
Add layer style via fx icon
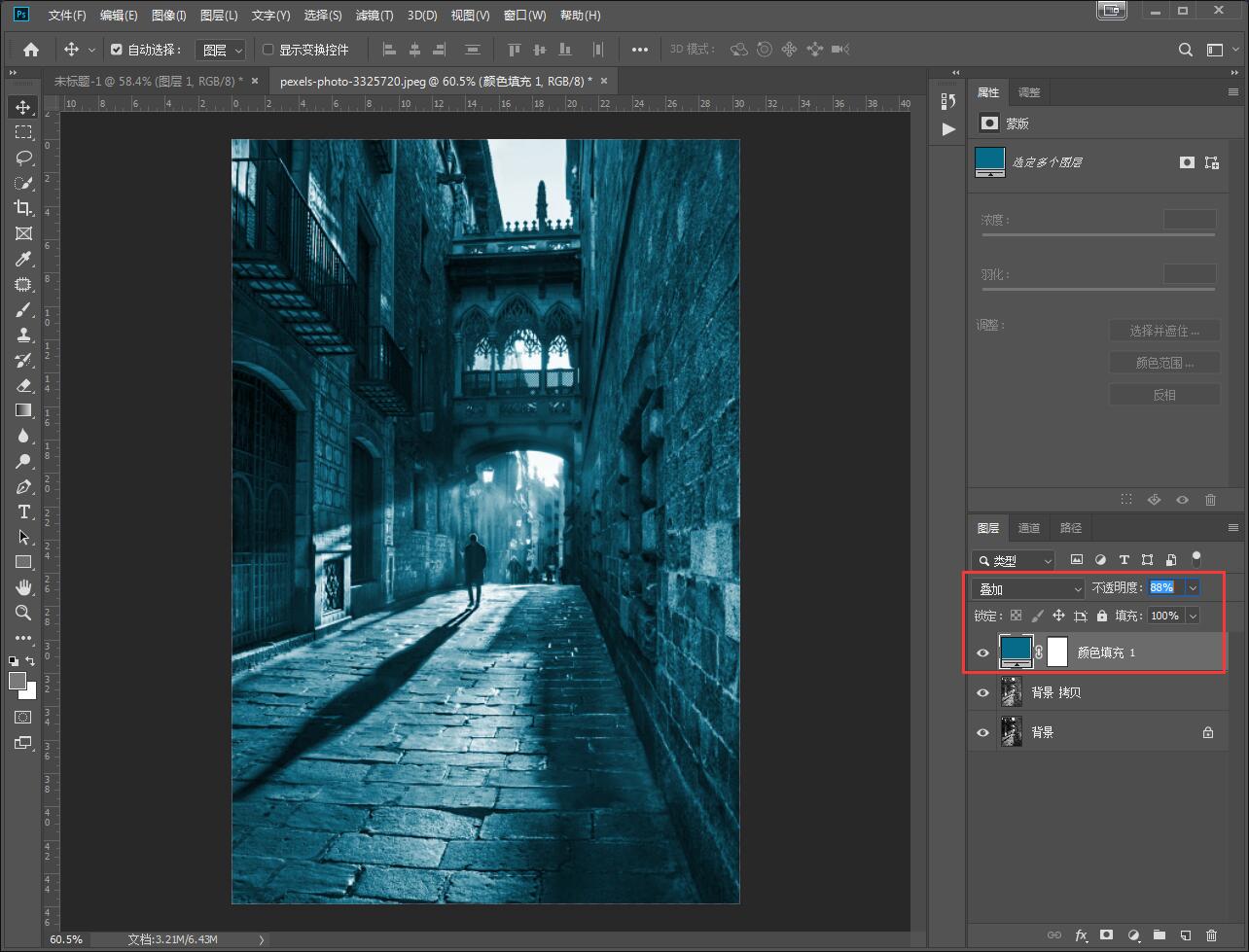pos(1080,935)
